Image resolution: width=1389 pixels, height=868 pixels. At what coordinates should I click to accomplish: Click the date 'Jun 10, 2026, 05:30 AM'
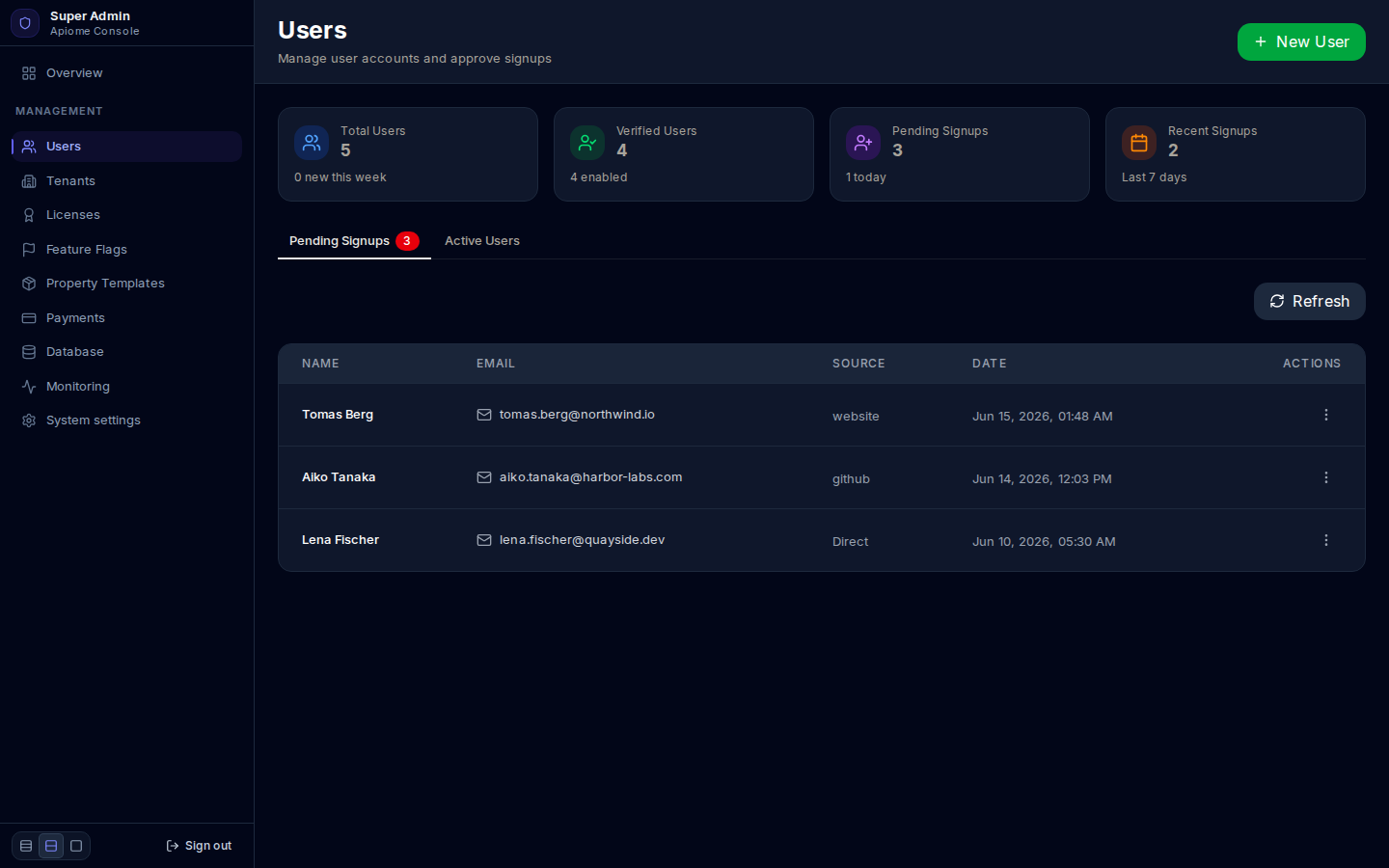click(1044, 542)
